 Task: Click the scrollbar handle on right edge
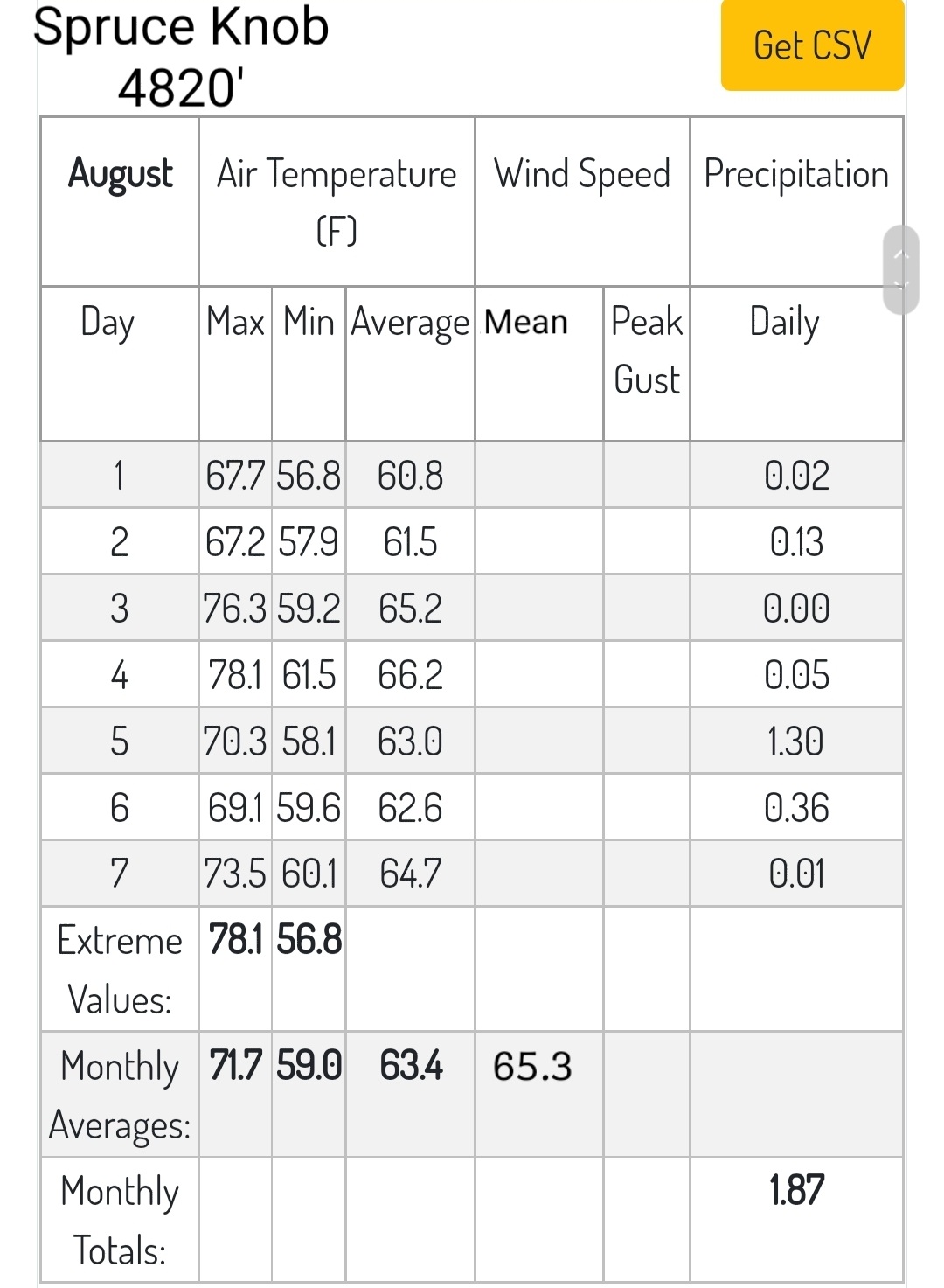pyautogui.click(x=901, y=270)
